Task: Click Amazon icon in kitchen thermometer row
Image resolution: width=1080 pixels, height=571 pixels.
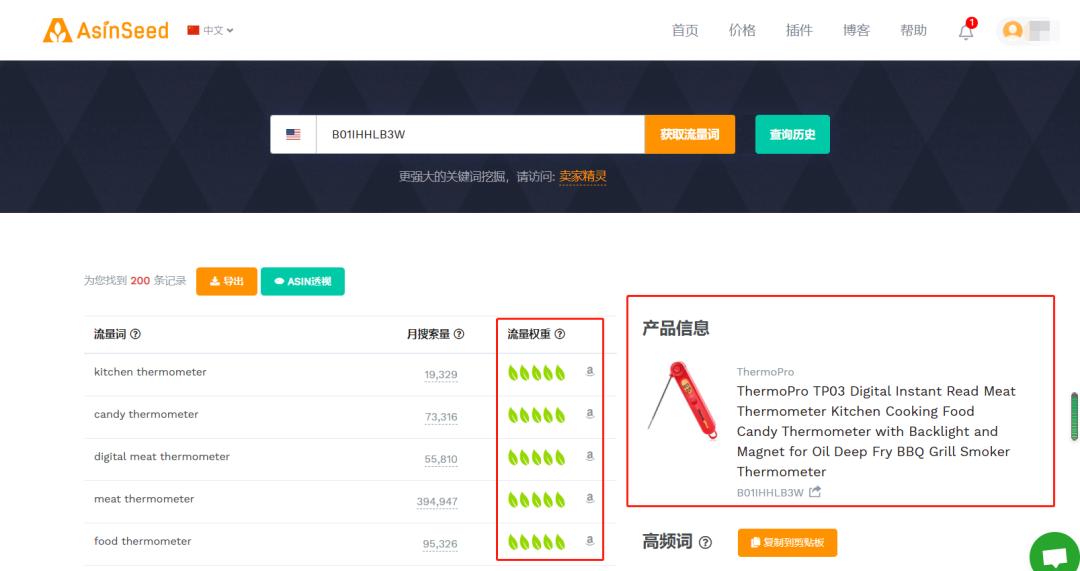Action: click(x=590, y=371)
